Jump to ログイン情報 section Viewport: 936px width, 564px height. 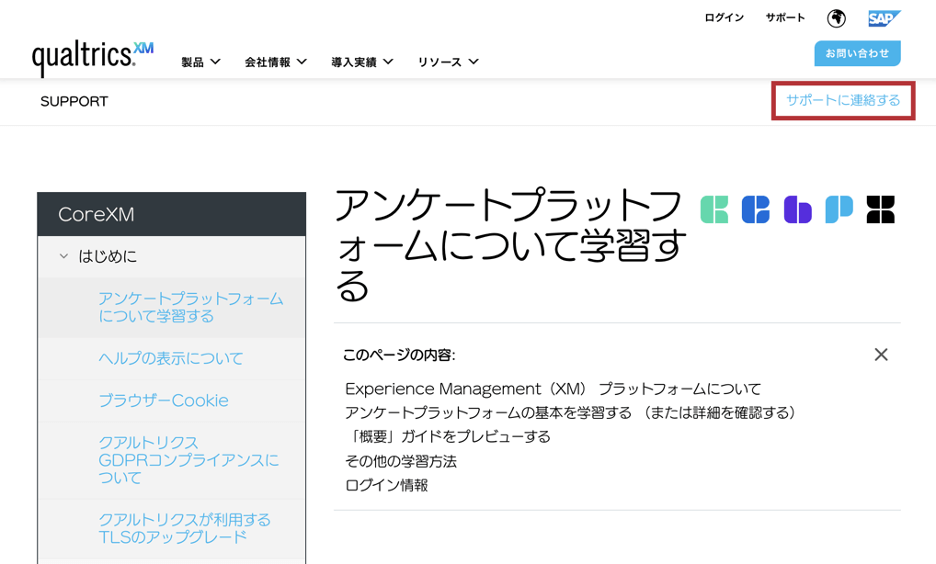pos(386,485)
